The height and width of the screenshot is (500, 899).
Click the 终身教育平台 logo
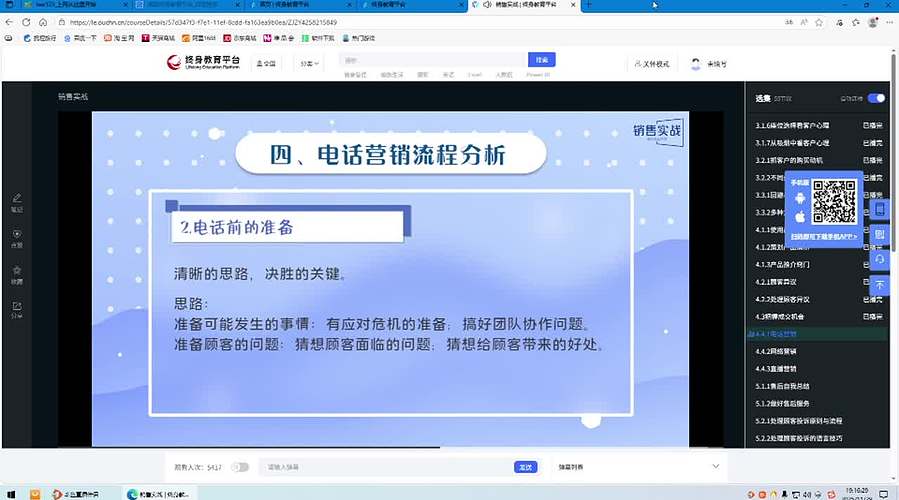coord(204,62)
